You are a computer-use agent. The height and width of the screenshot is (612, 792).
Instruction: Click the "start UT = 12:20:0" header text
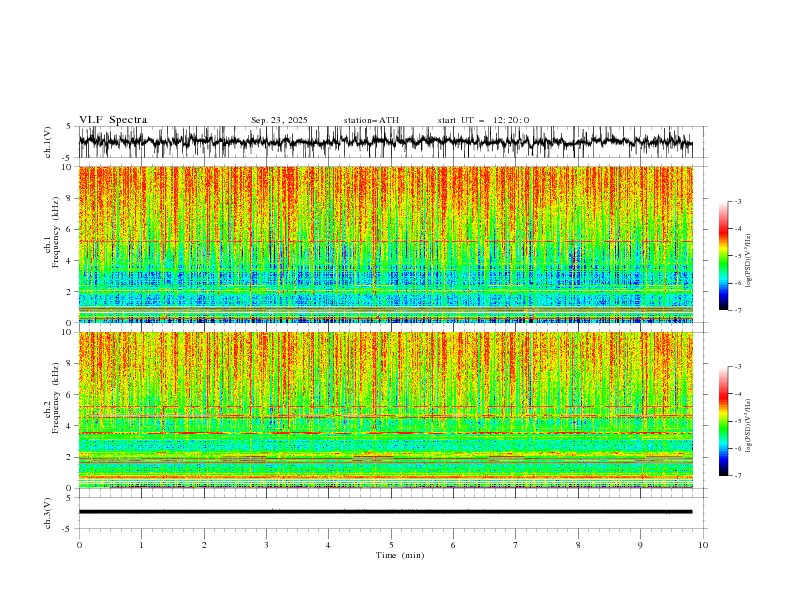(483, 120)
